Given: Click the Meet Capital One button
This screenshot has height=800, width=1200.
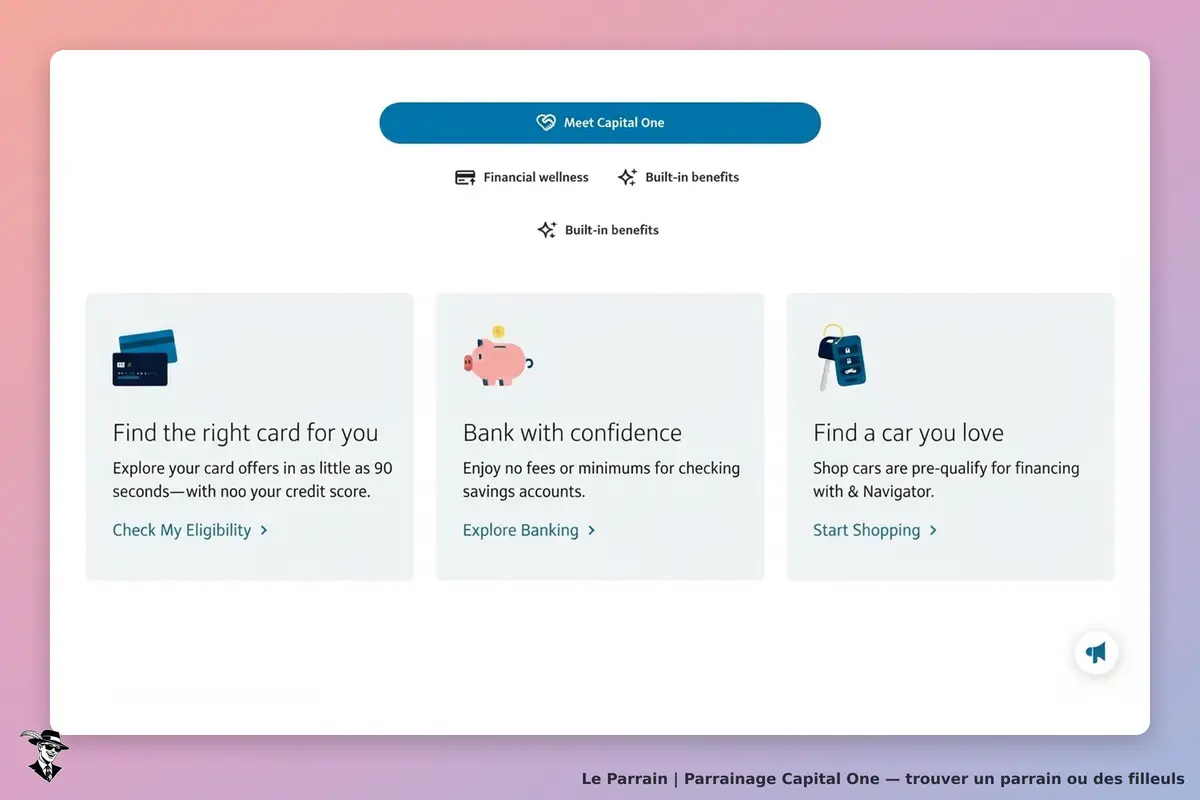Looking at the screenshot, I should point(600,123).
